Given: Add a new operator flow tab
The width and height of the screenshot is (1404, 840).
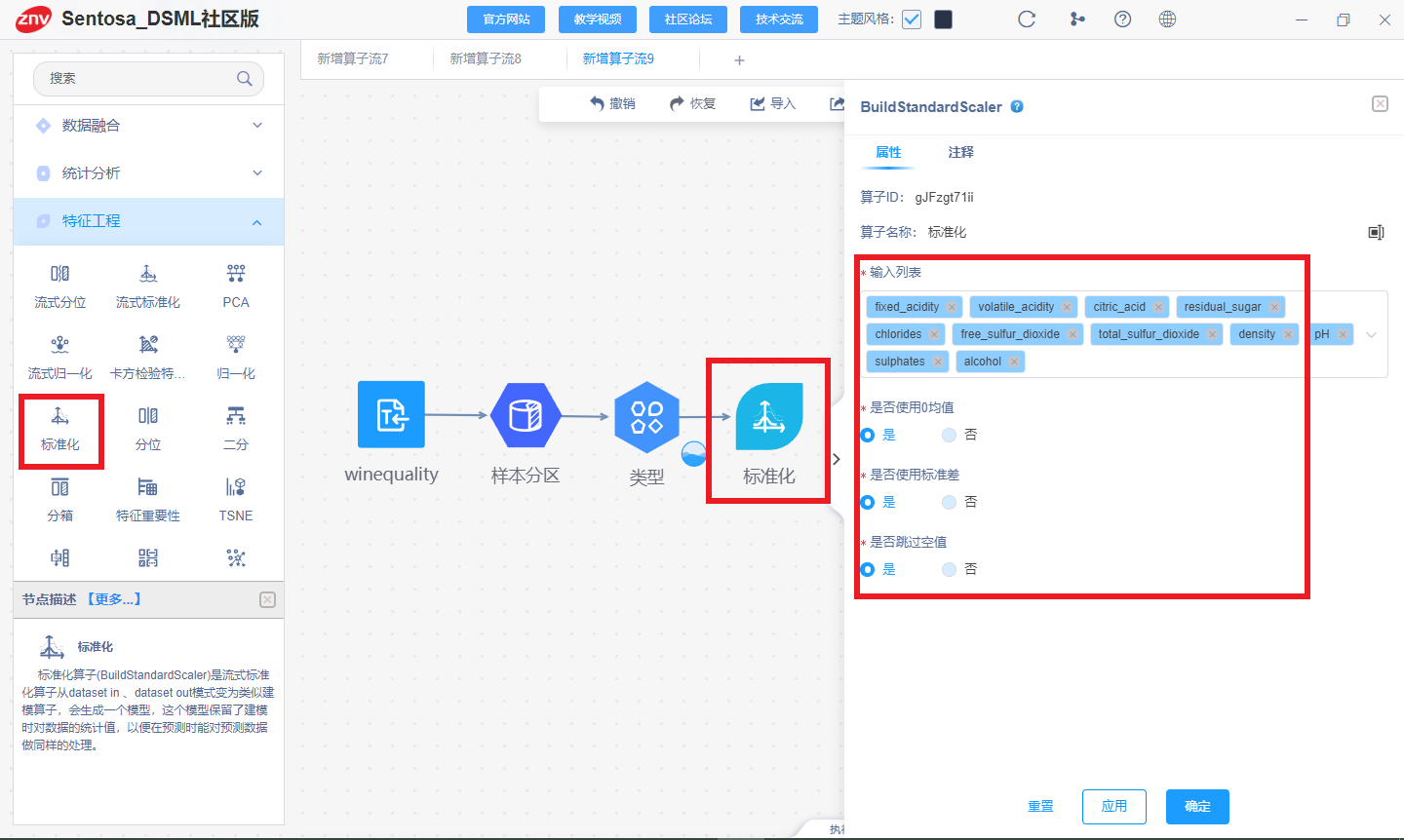Looking at the screenshot, I should click(x=739, y=60).
